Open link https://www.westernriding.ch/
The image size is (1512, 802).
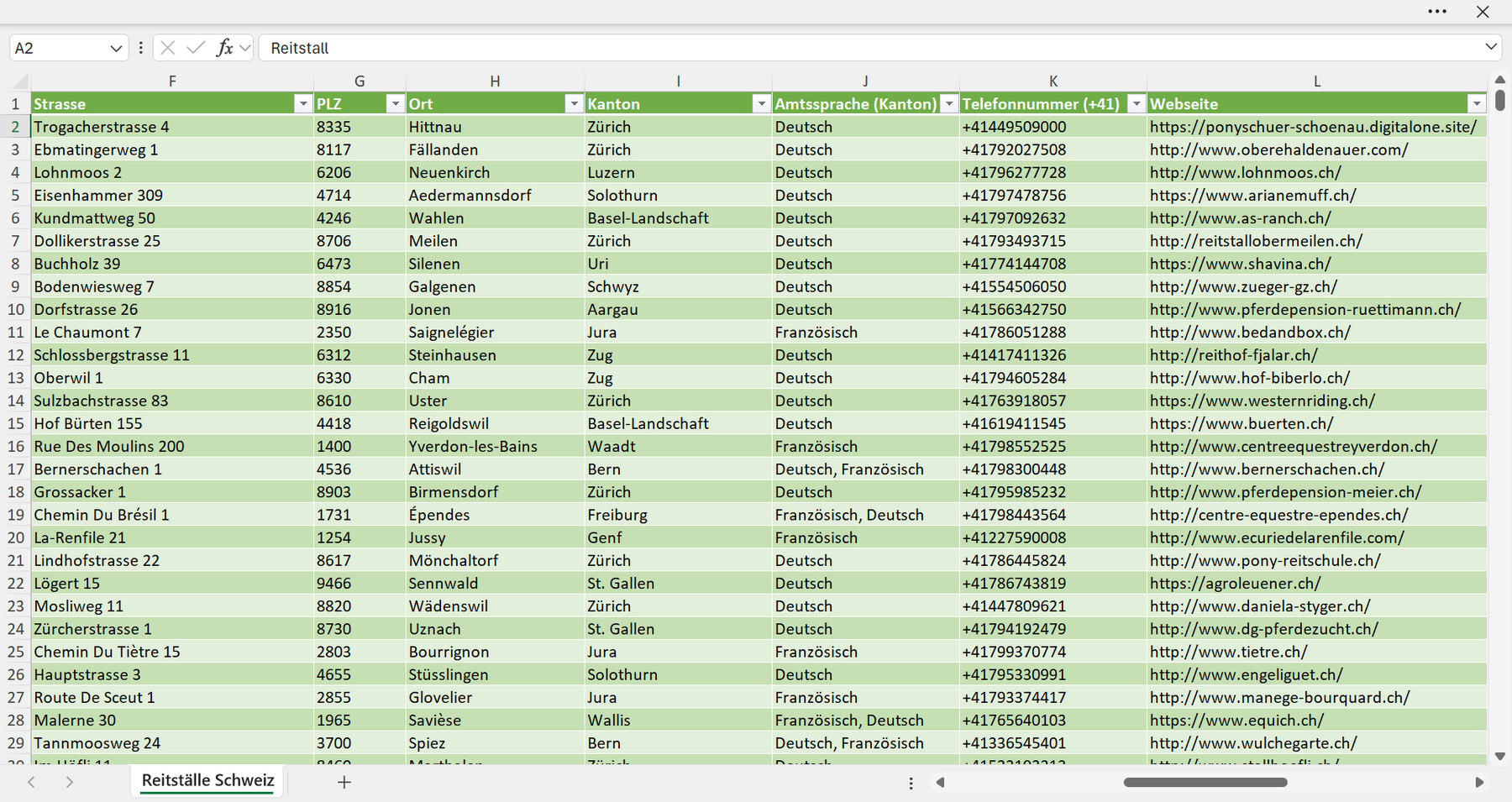[x=1263, y=401]
